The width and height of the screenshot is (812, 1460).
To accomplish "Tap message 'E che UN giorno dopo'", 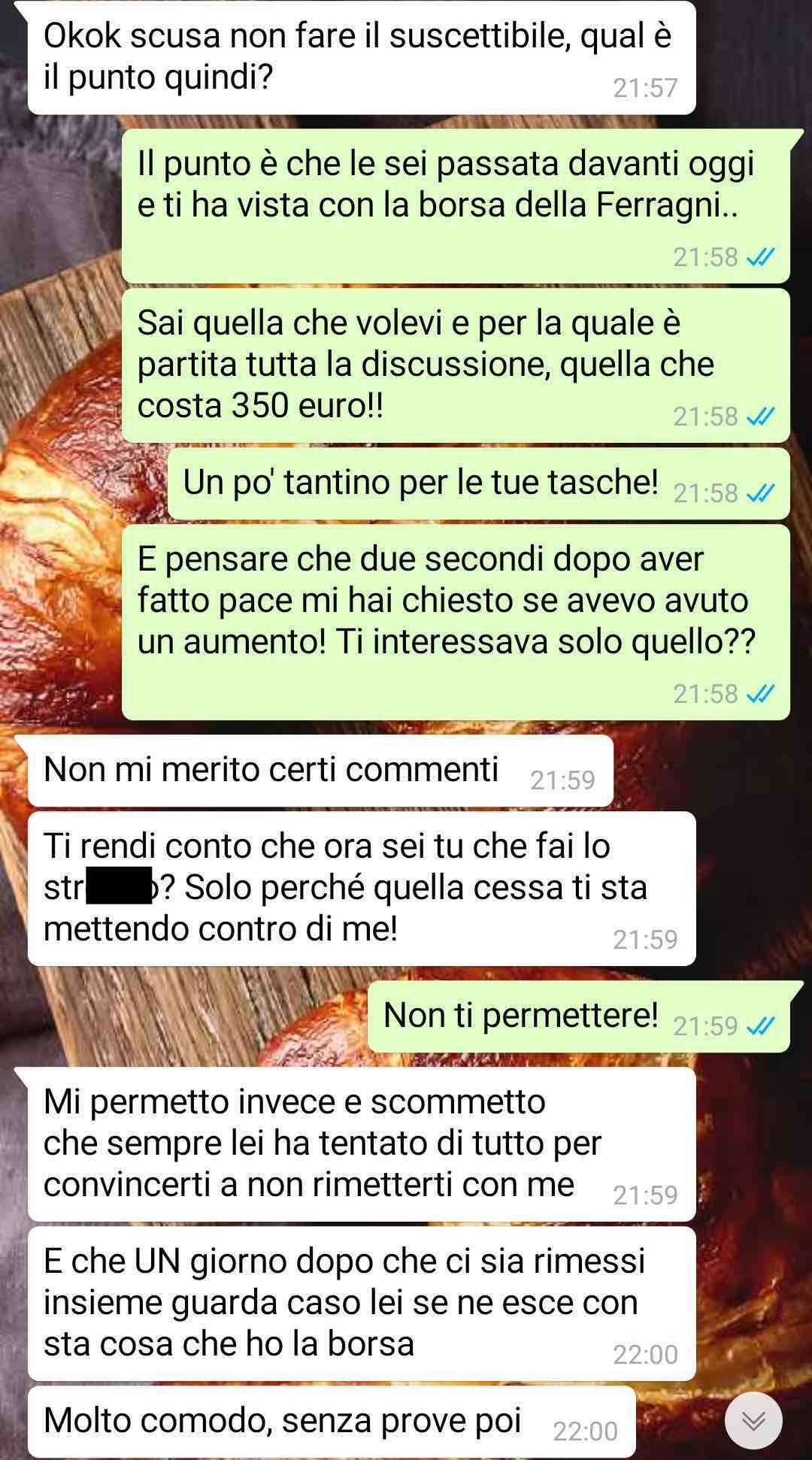I will (362, 1304).
